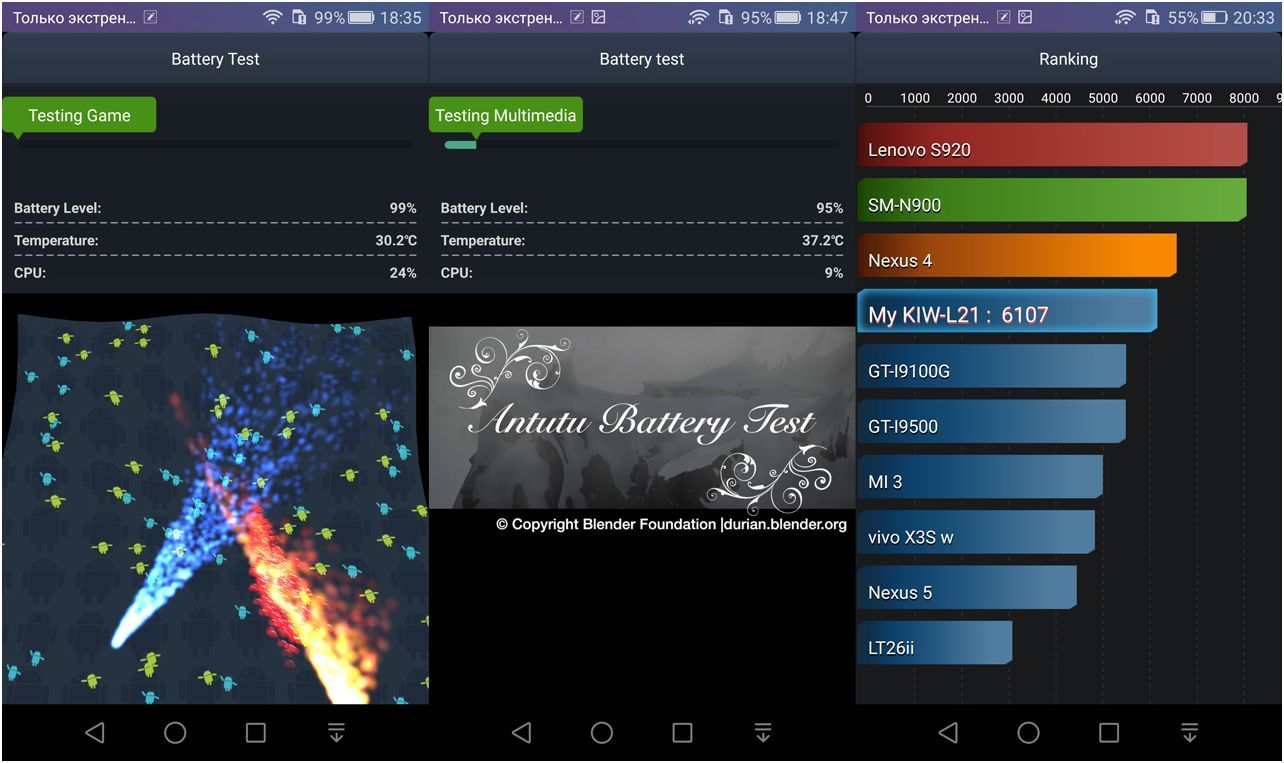Tap the back arrow on the Ranking screen

tap(948, 733)
